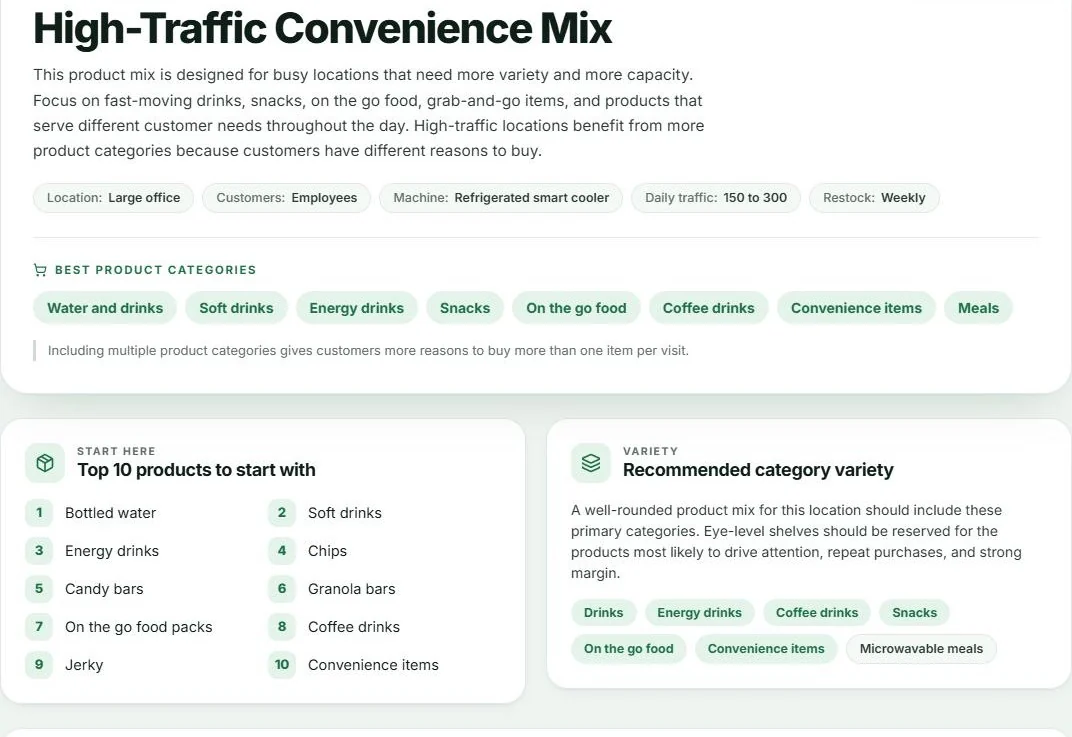Select the Soft drinks category tag
This screenshot has width=1072, height=737.
pyautogui.click(x=237, y=308)
